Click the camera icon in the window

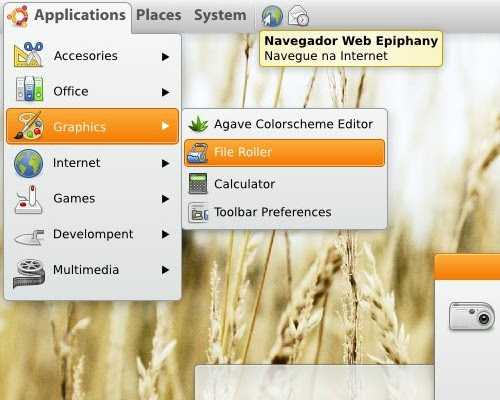pos(471,316)
